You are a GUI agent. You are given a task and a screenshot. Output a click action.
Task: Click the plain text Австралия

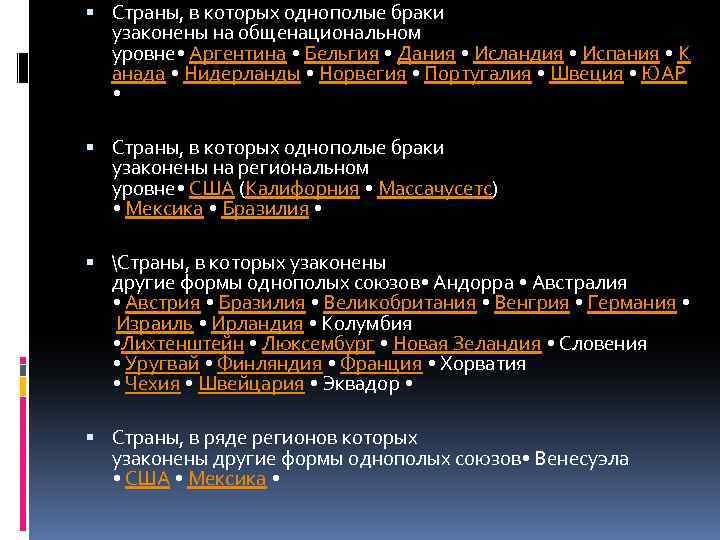pos(579,283)
